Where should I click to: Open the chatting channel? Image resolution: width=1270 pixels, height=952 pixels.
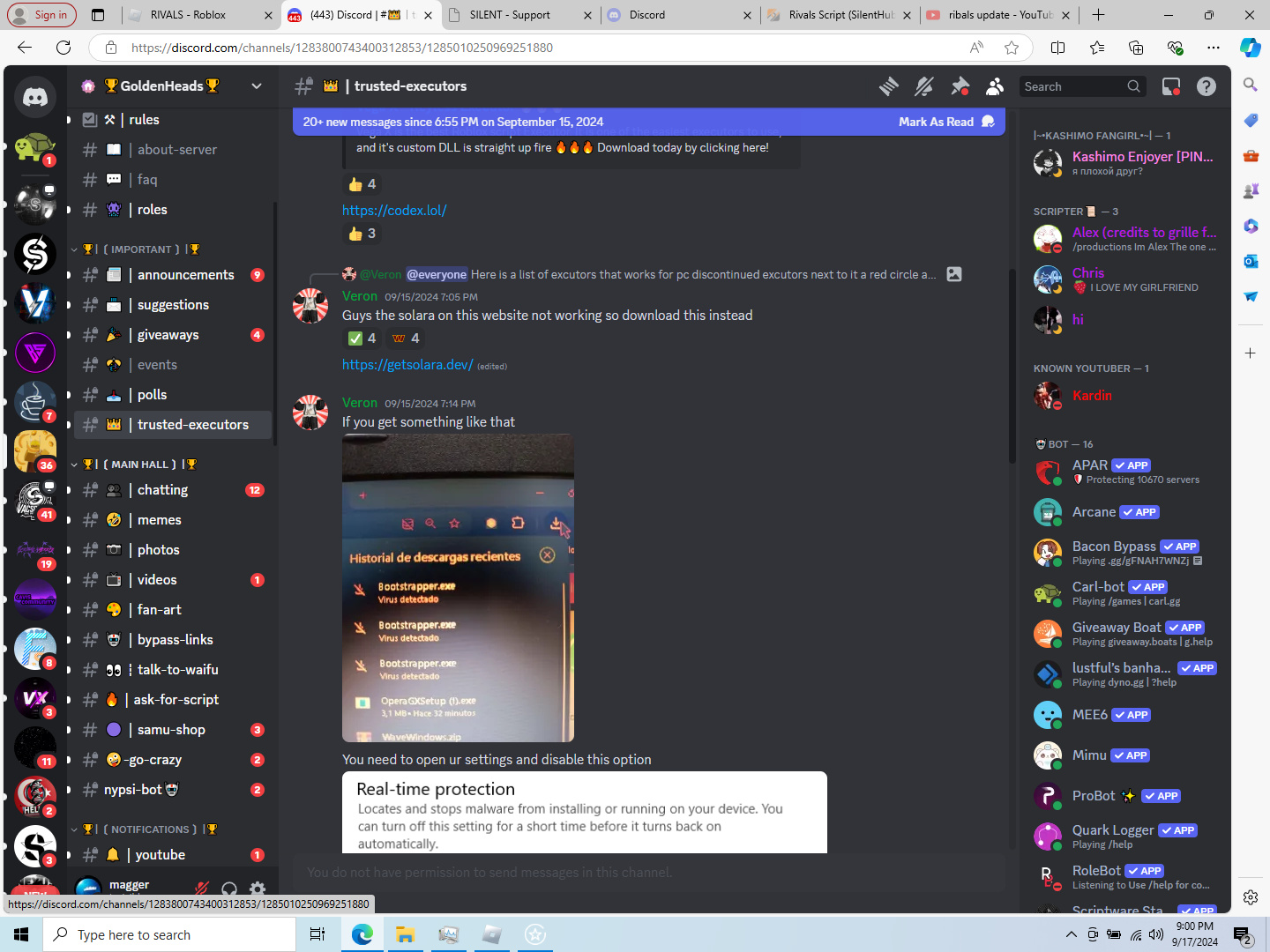[173, 490]
